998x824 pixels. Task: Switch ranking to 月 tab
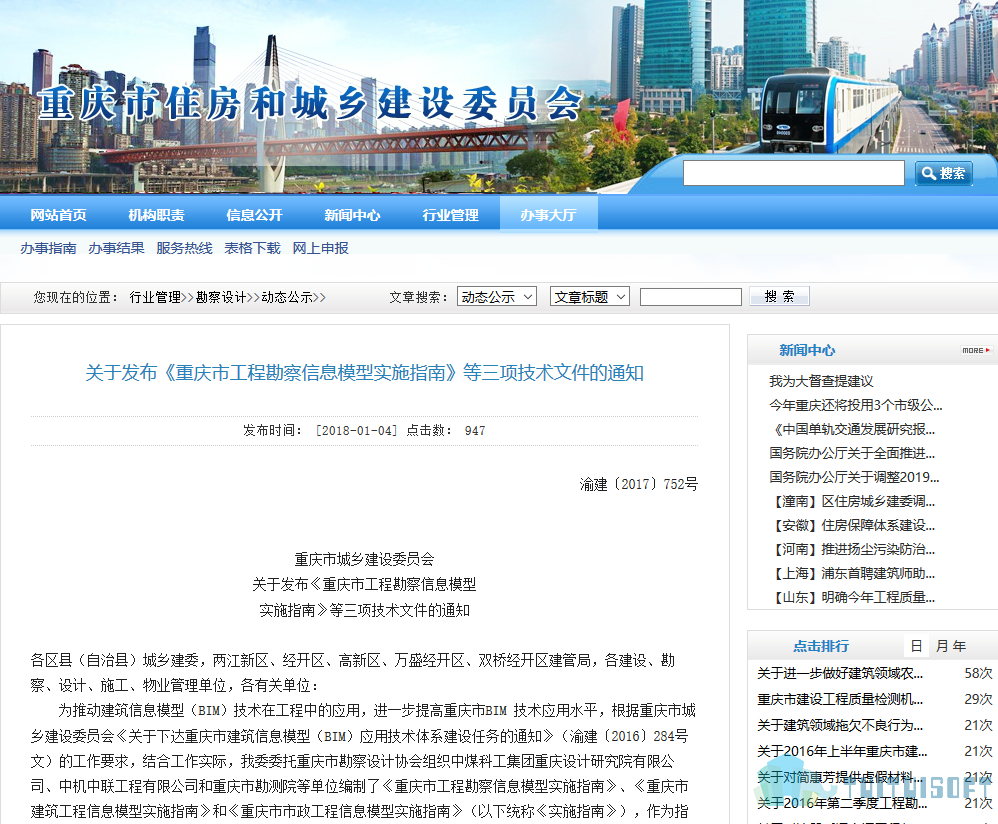(x=942, y=646)
